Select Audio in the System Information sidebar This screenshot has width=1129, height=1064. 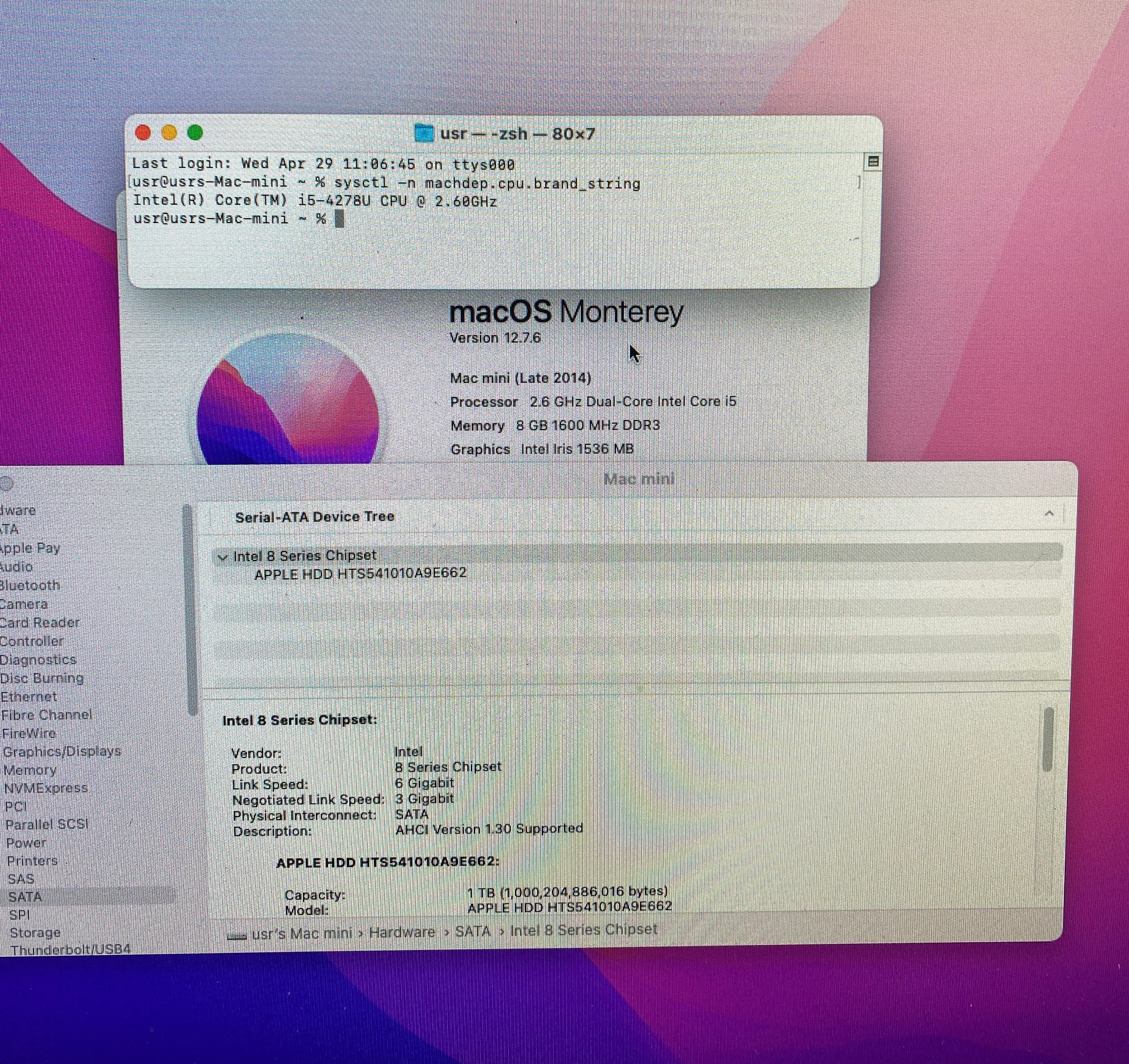16,567
